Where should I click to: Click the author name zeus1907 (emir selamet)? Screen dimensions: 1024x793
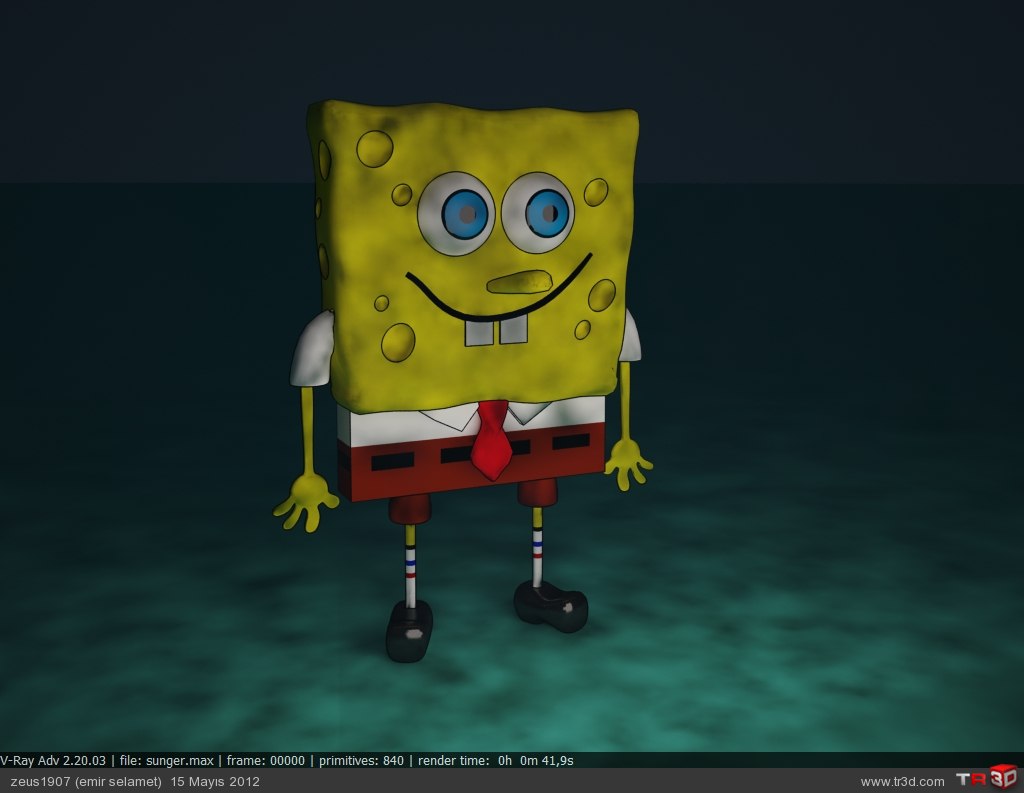(86, 781)
